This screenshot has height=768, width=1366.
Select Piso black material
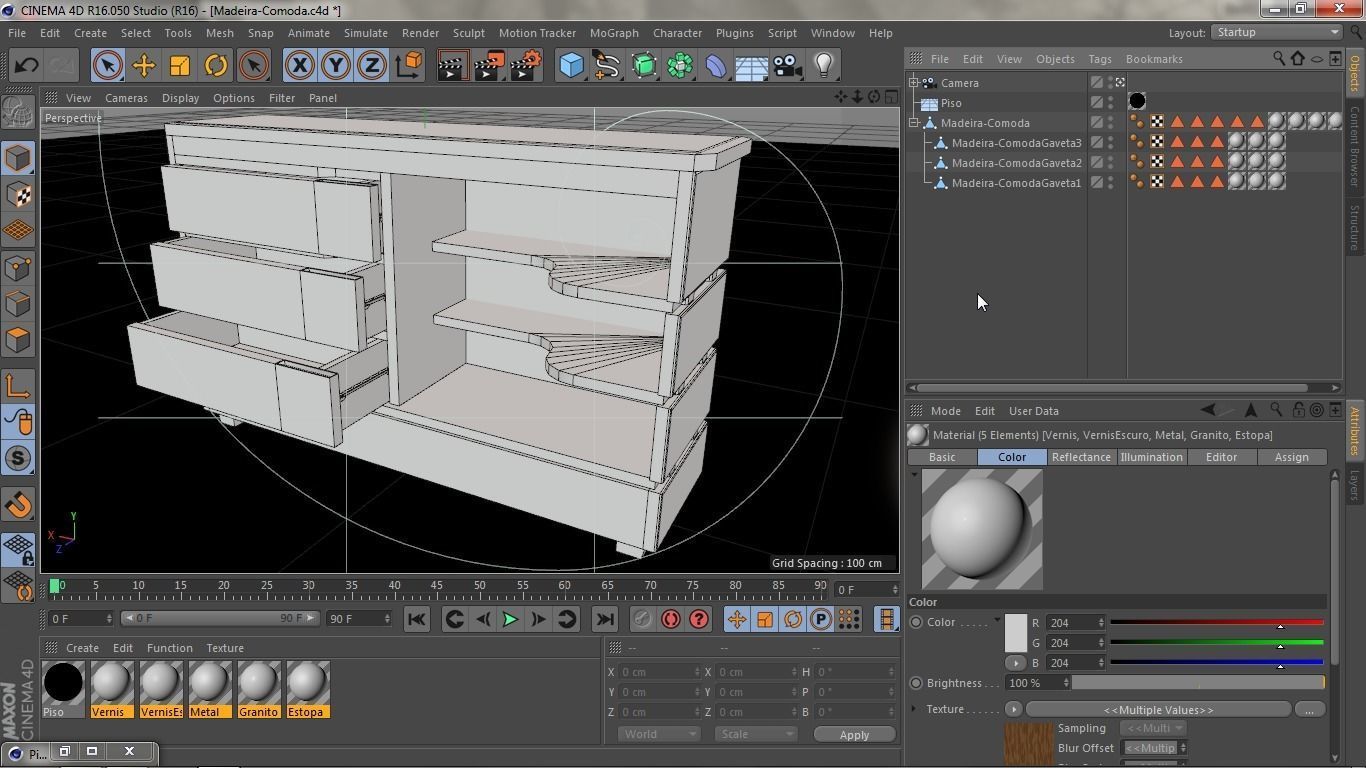tap(62, 690)
